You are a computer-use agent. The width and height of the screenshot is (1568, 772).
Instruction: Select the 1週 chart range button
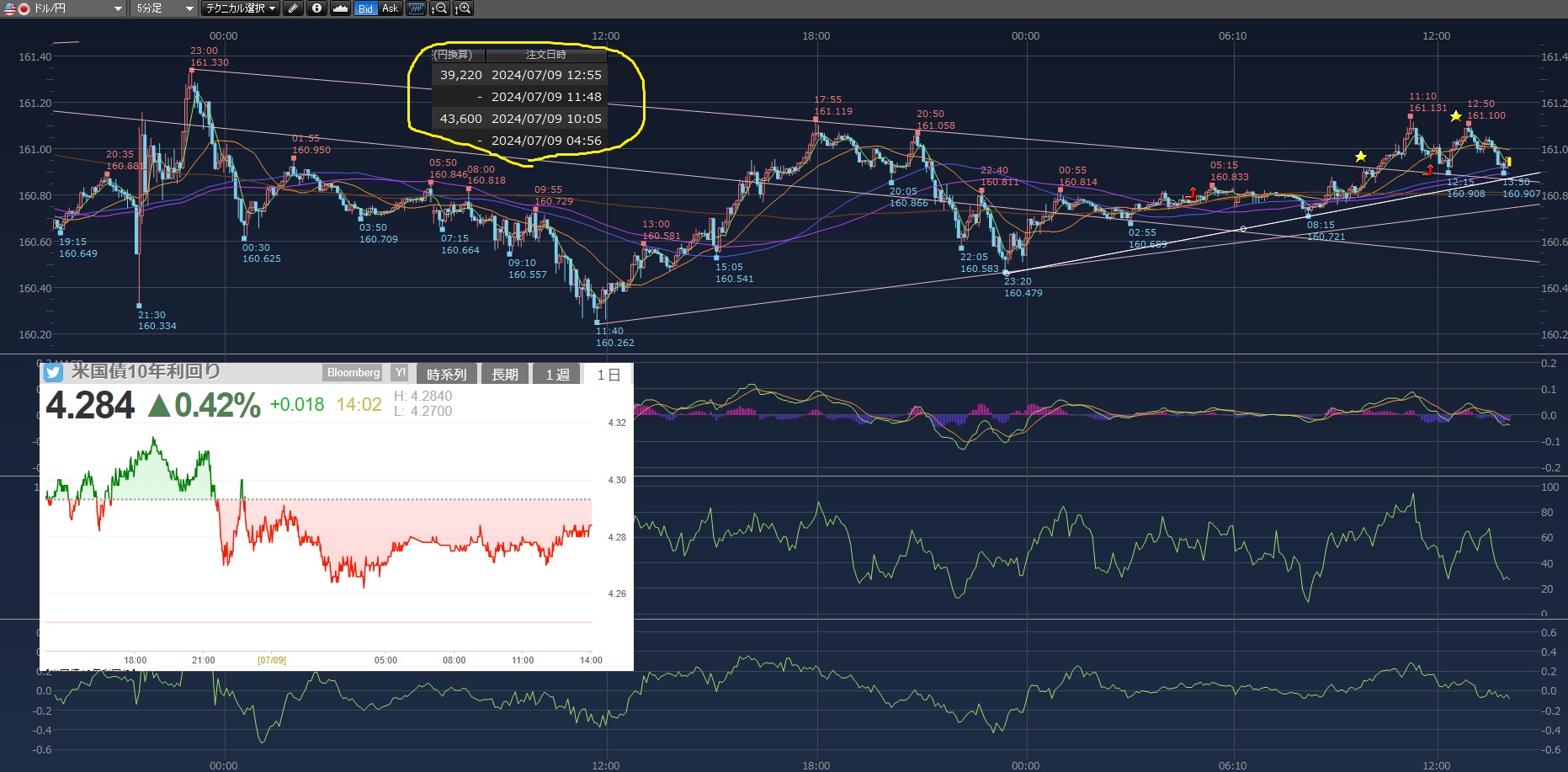(x=557, y=375)
